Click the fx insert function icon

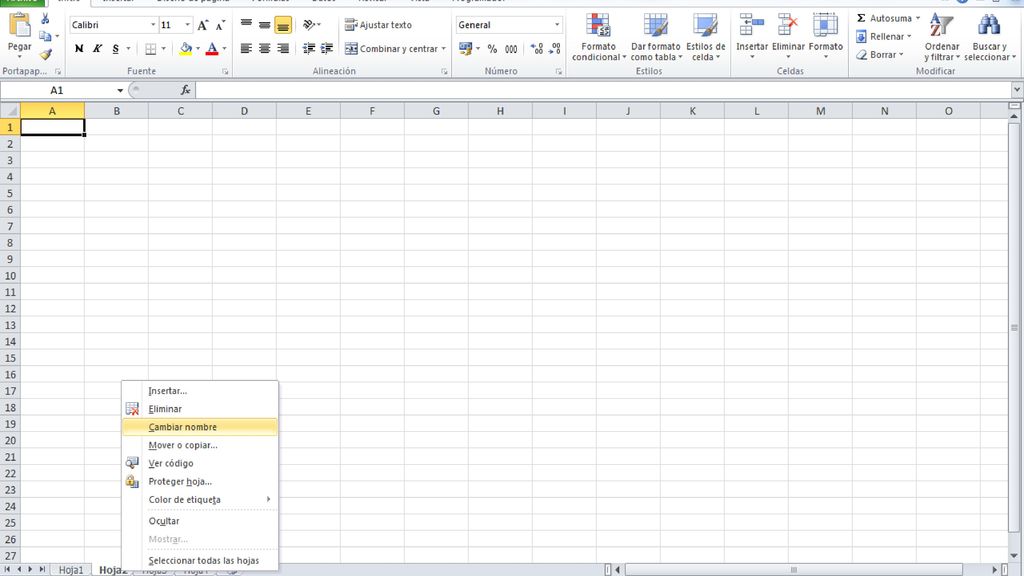pos(185,90)
